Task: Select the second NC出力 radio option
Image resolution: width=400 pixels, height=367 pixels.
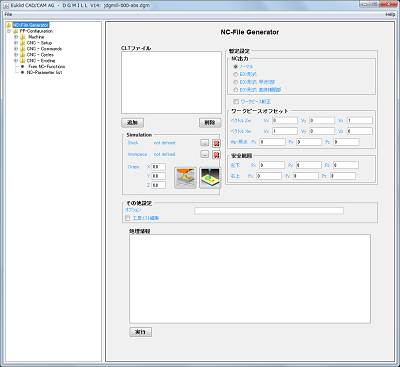Action: (236, 74)
